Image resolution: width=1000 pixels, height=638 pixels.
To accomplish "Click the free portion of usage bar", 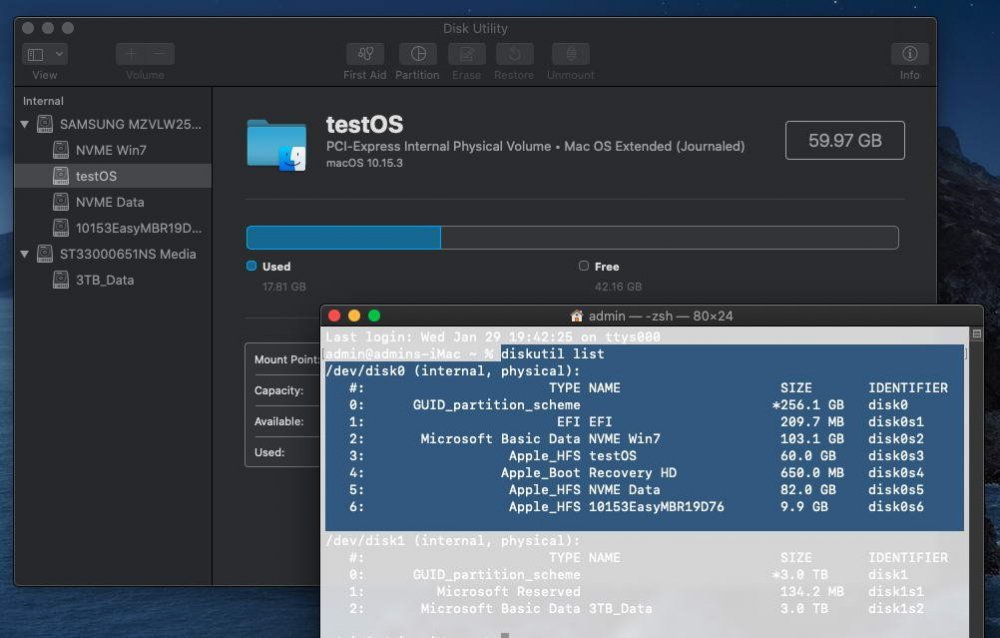I will (x=670, y=237).
